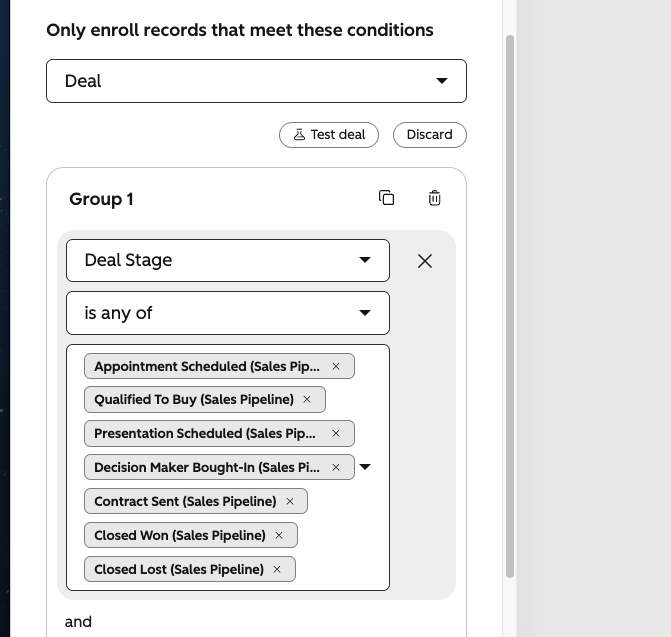
Task: Expand the stage values list arrow
Action: (365, 467)
